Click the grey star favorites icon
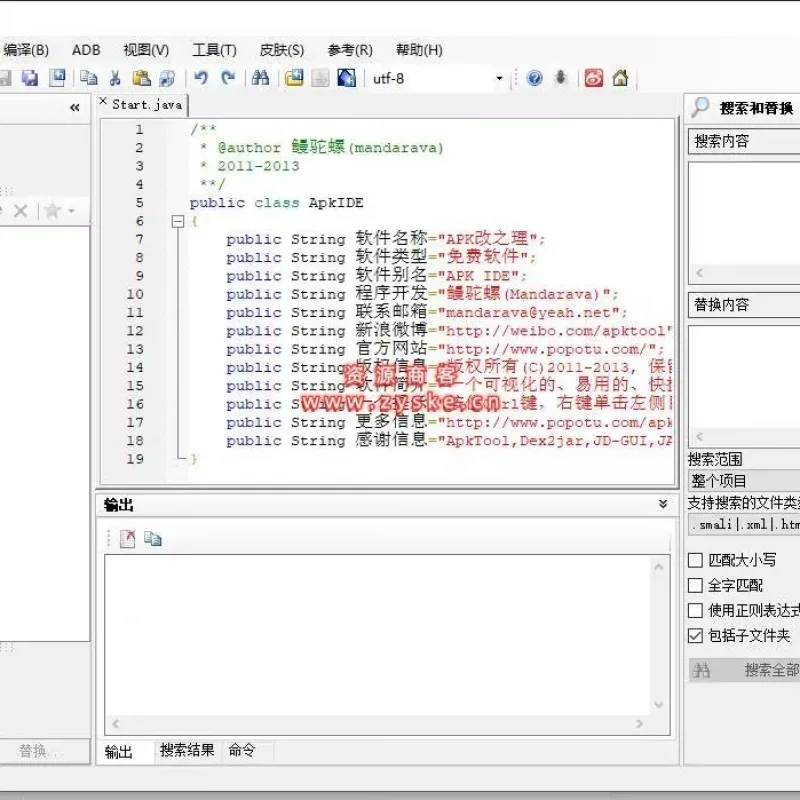 (53, 210)
